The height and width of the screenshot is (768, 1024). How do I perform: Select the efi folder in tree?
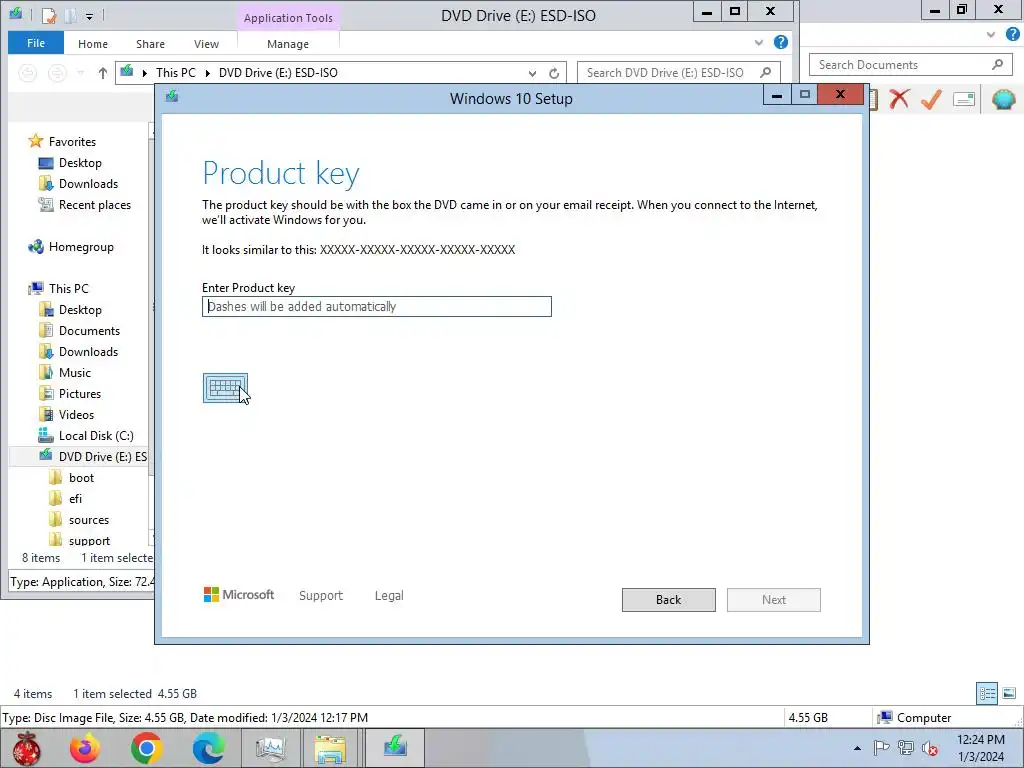(75, 498)
